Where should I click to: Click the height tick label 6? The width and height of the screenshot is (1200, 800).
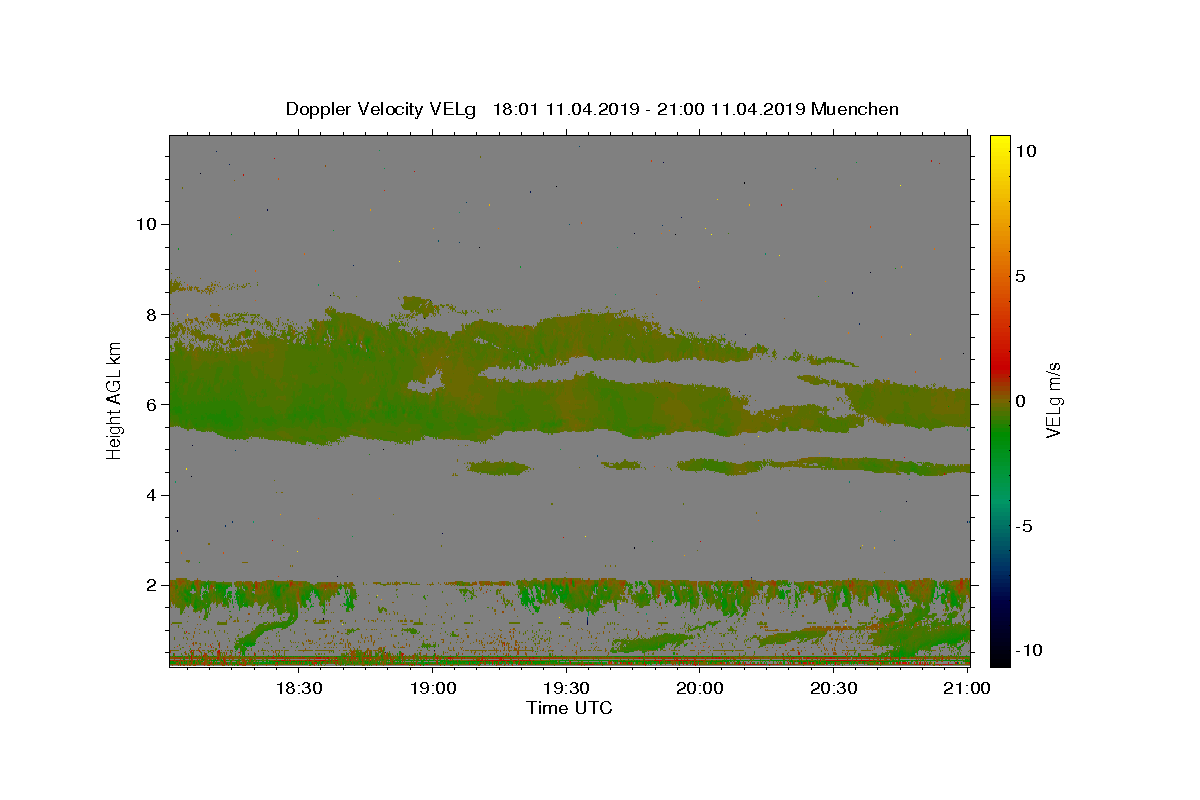tap(150, 404)
